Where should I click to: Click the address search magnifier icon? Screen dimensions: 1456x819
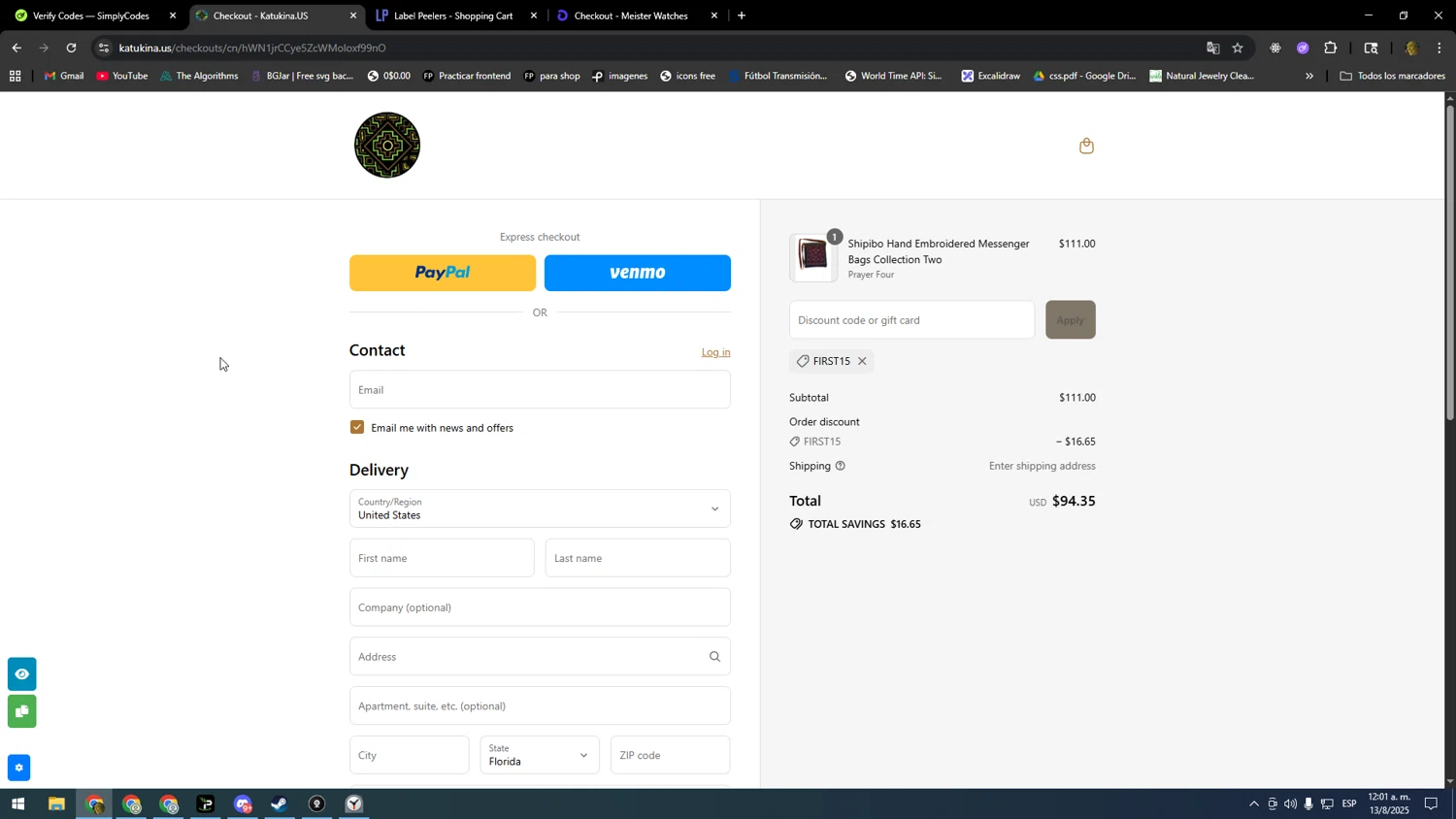click(x=714, y=657)
